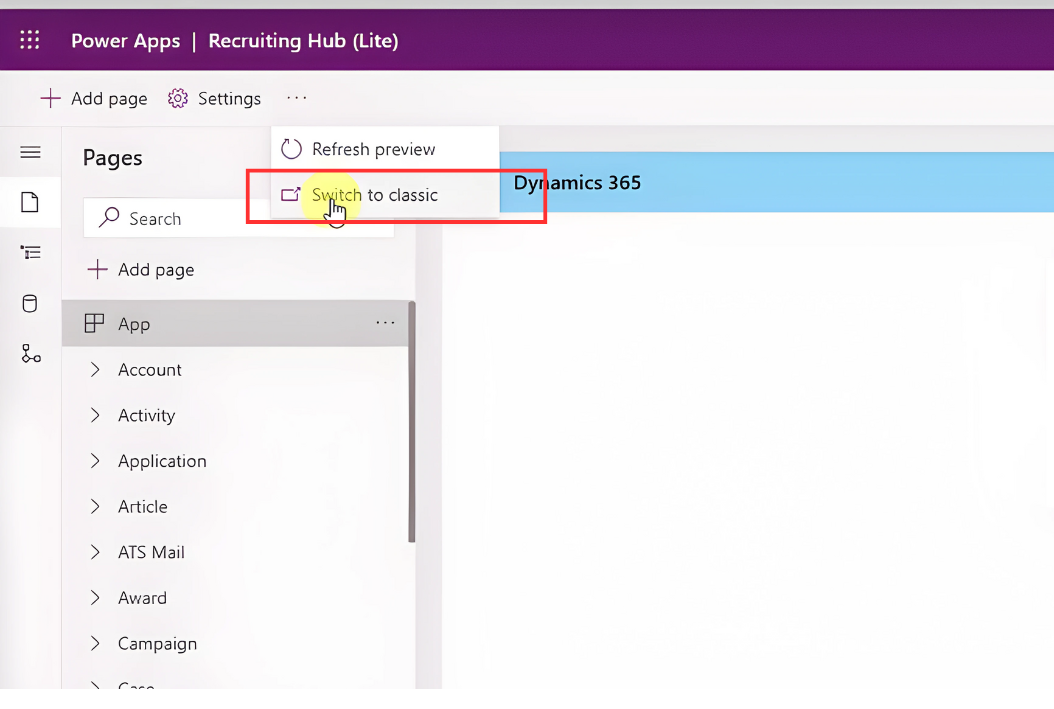
Task: Click the command bar ellipsis overflow
Action: click(x=296, y=98)
